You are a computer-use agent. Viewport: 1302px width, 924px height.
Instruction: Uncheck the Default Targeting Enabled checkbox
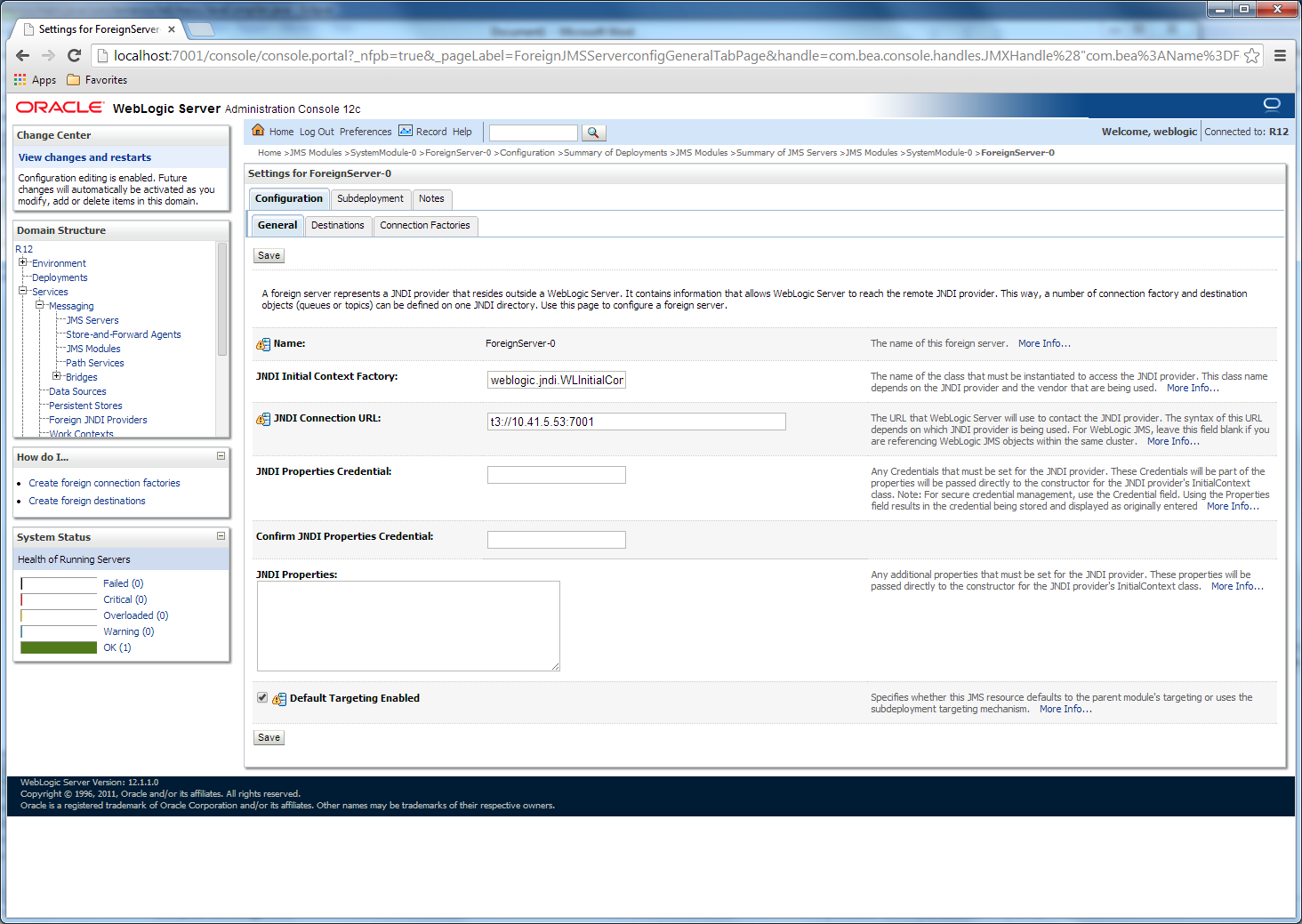pyautogui.click(x=262, y=698)
